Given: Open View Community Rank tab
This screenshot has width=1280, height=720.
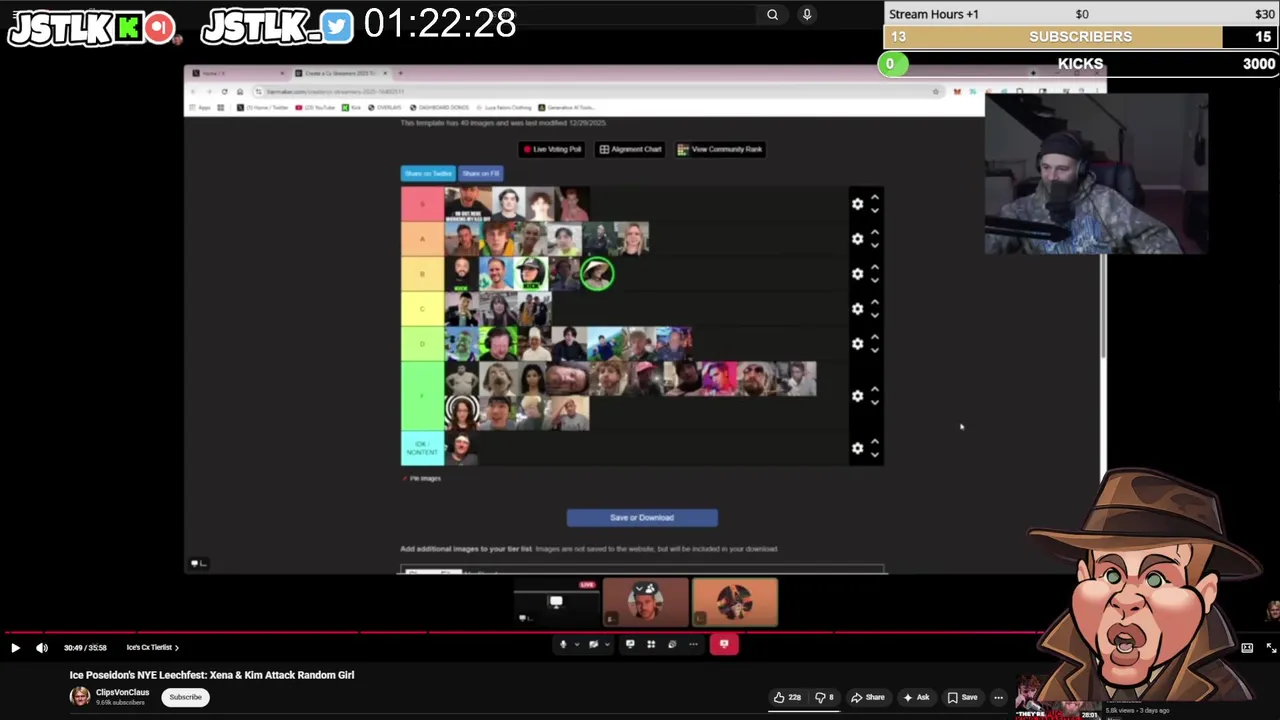Looking at the screenshot, I should (719, 149).
